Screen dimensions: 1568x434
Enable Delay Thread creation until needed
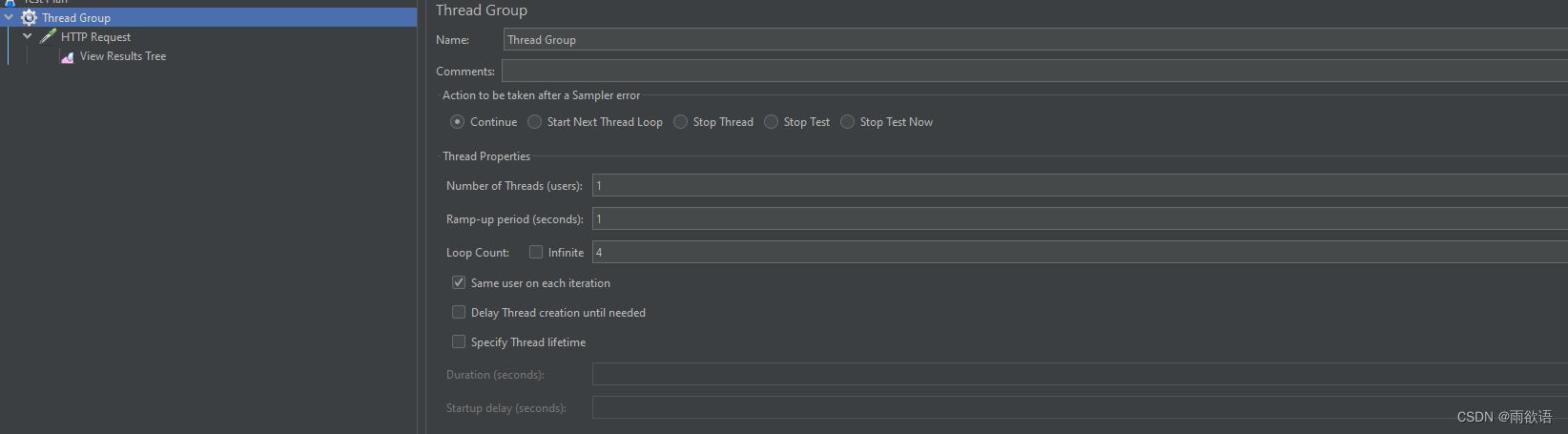[459, 312]
